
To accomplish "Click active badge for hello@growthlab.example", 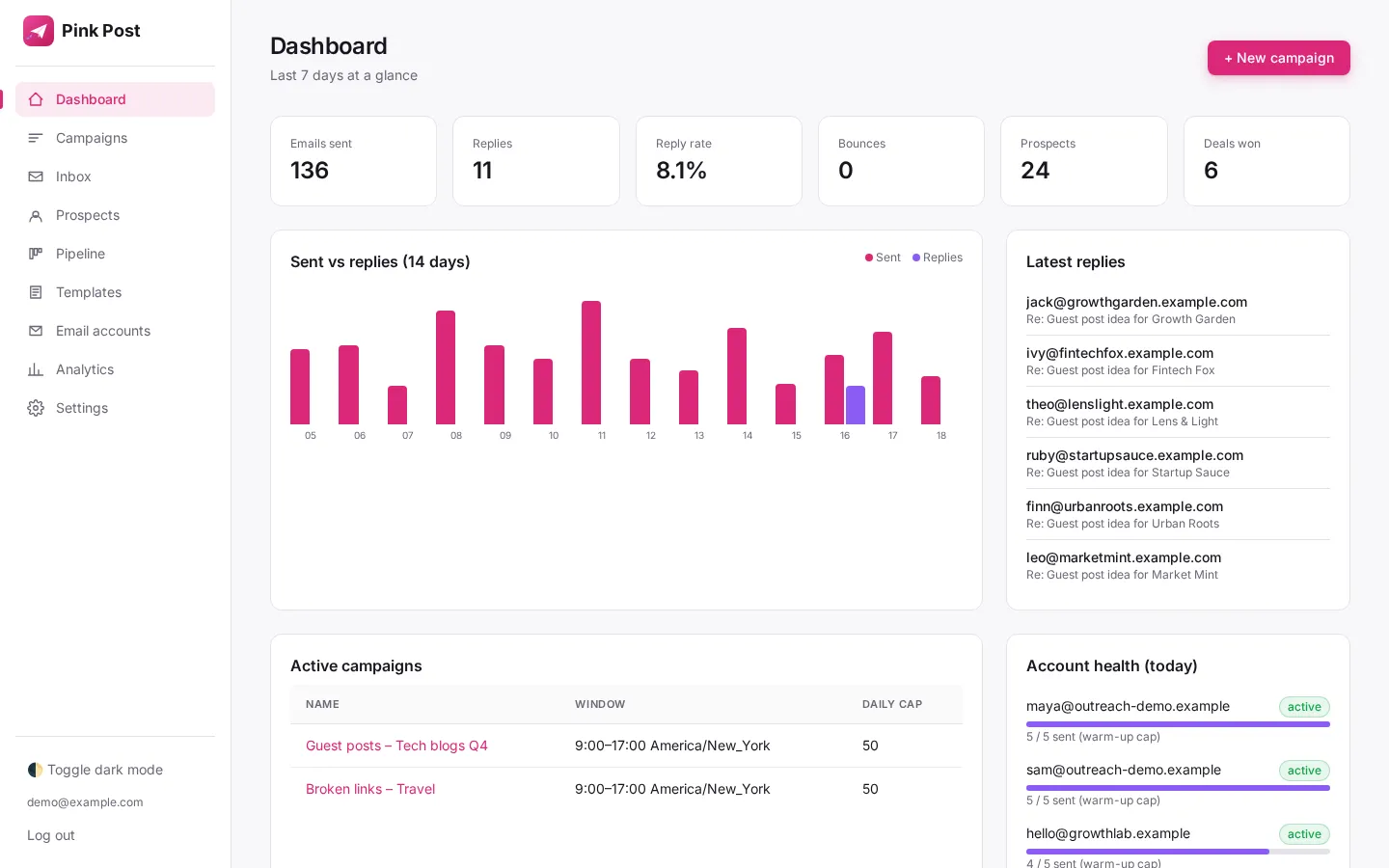I will point(1304,834).
